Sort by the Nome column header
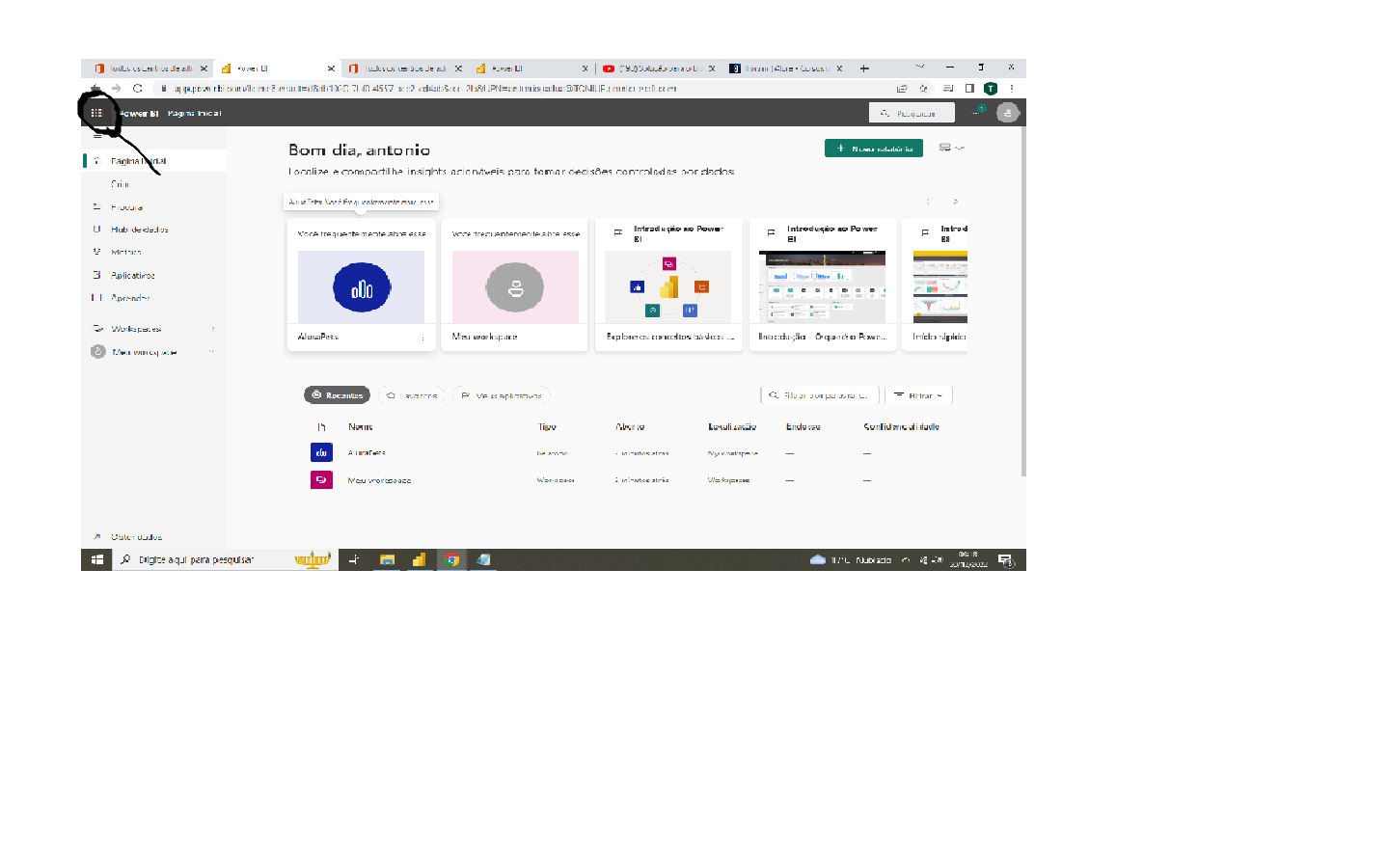This screenshot has height=868, width=1389. click(361, 426)
